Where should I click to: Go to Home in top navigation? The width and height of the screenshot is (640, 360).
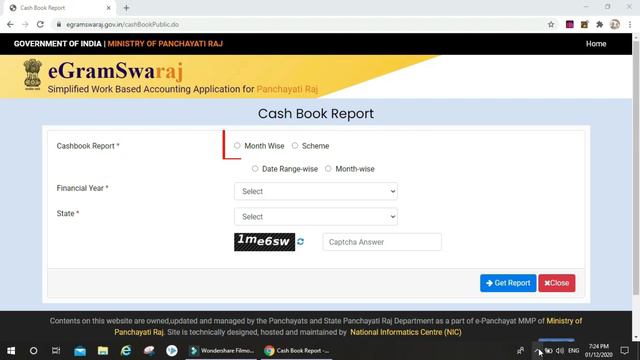coord(596,44)
